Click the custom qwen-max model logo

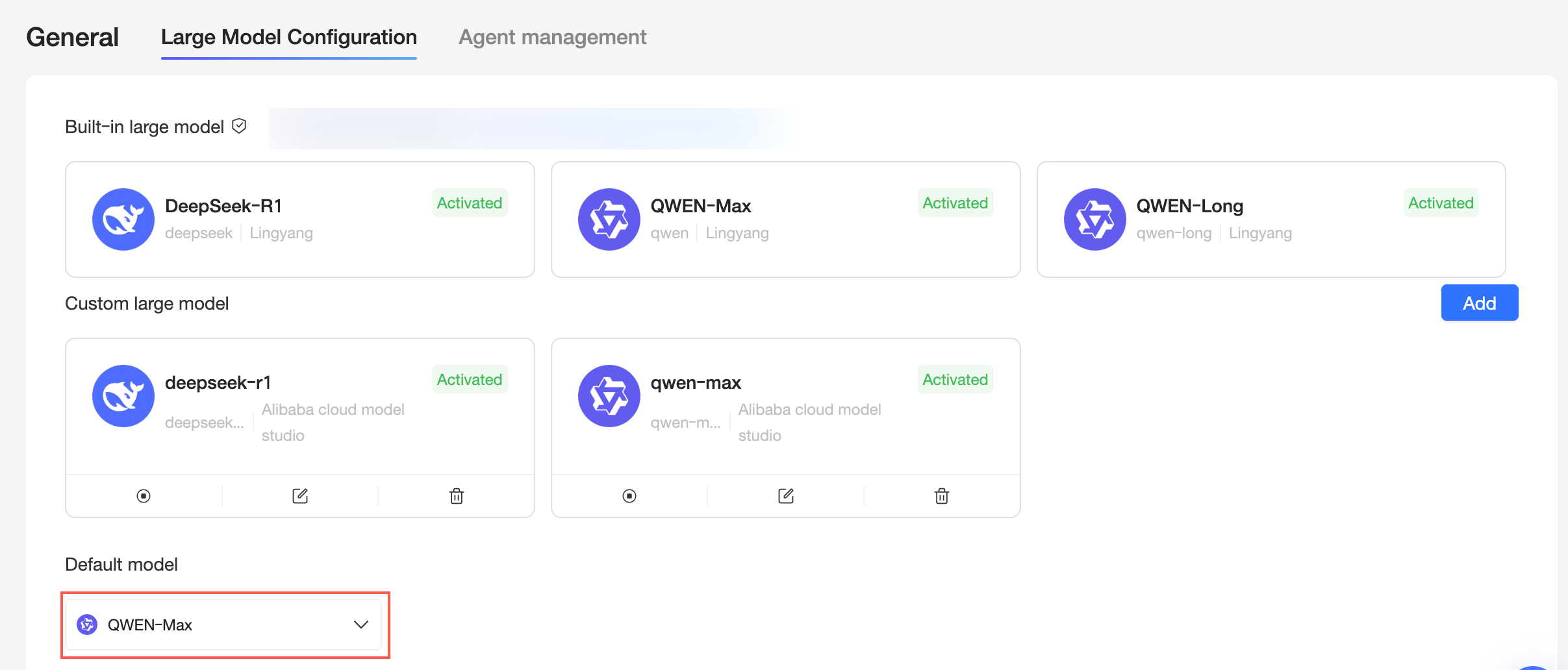click(x=609, y=396)
